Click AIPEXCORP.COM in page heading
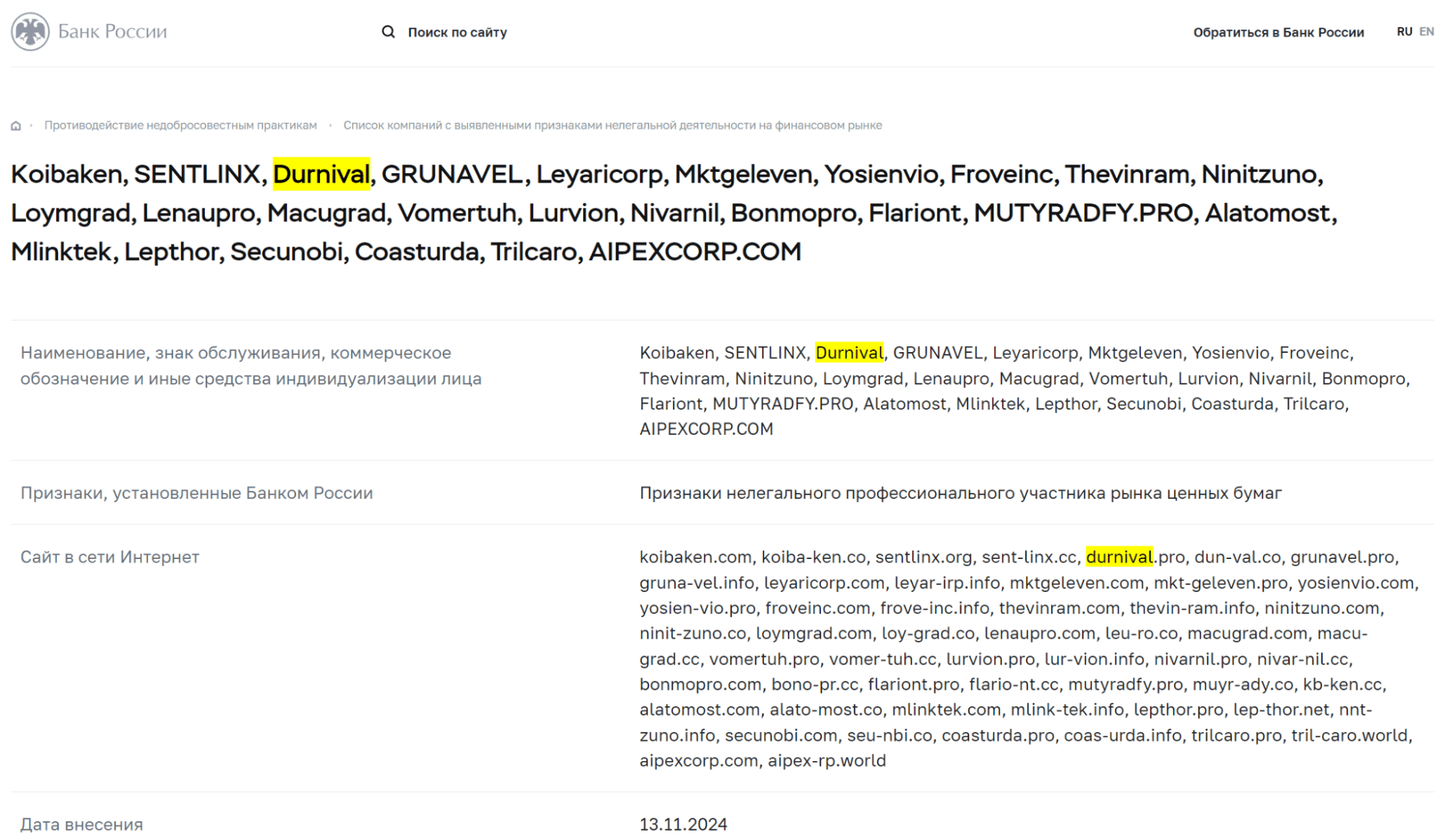Viewport: 1437px width, 840px height. (694, 251)
